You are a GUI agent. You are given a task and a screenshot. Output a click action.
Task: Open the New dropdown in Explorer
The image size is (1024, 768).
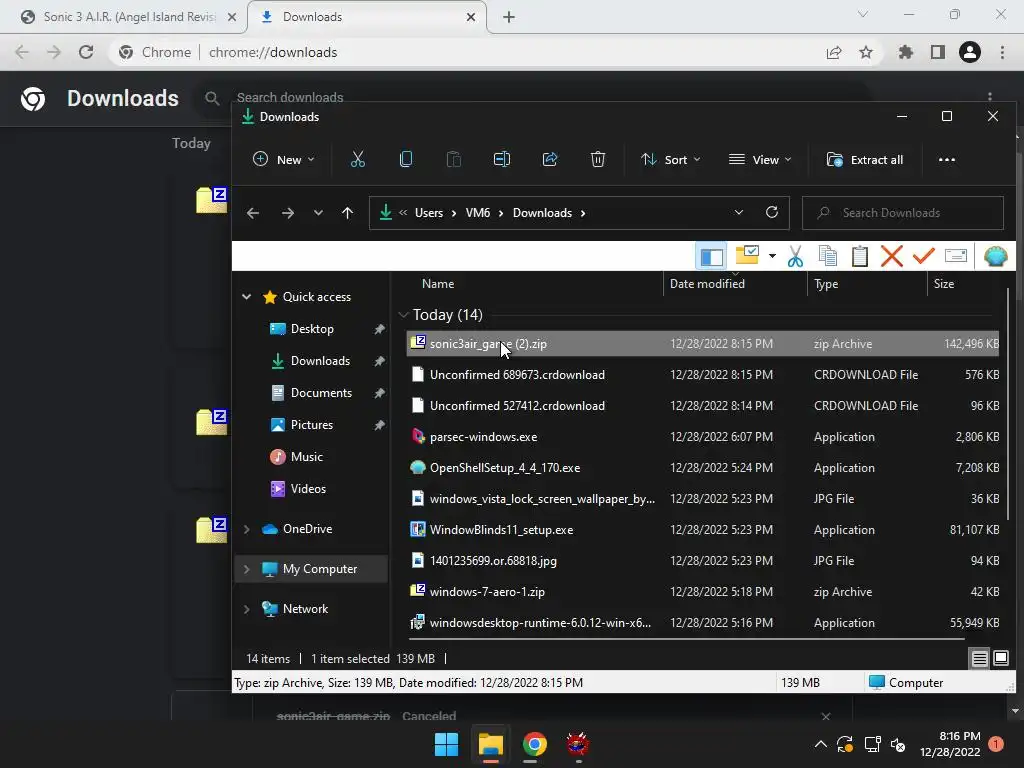pyautogui.click(x=283, y=159)
